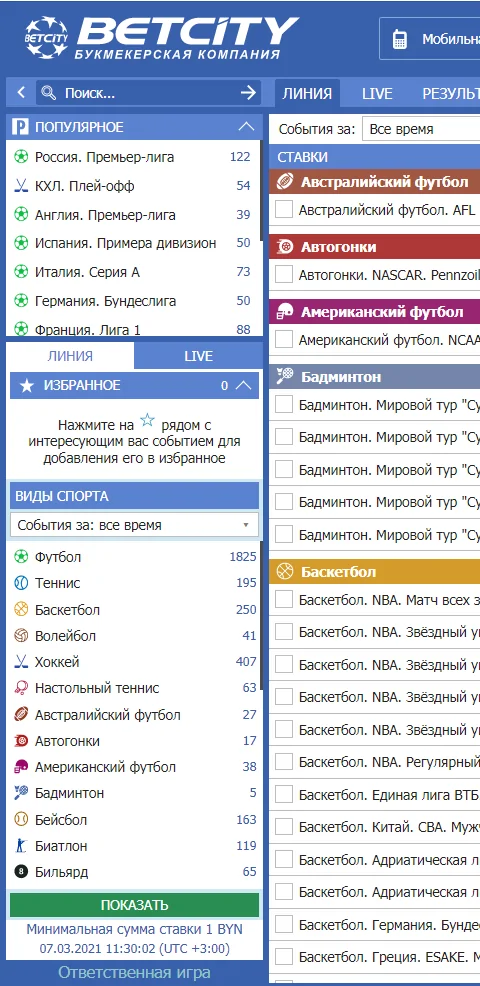Click Автогонки section header icon
The width and height of the screenshot is (480, 986).
[x=285, y=247]
